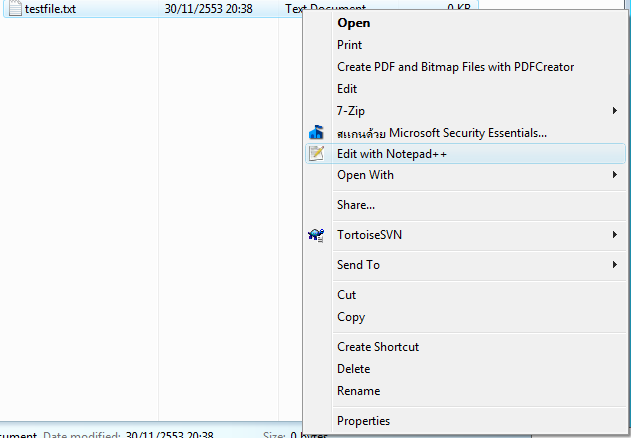Expand the Send To submenu arrow
Screen dimensions: 631x438
tap(614, 265)
